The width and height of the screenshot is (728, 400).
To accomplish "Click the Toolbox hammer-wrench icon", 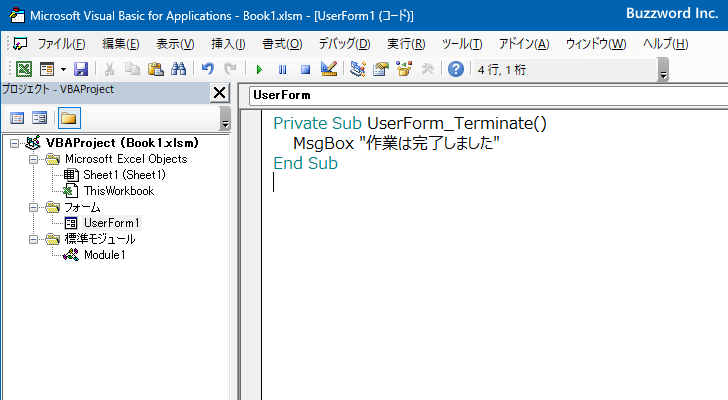I will point(427,70).
